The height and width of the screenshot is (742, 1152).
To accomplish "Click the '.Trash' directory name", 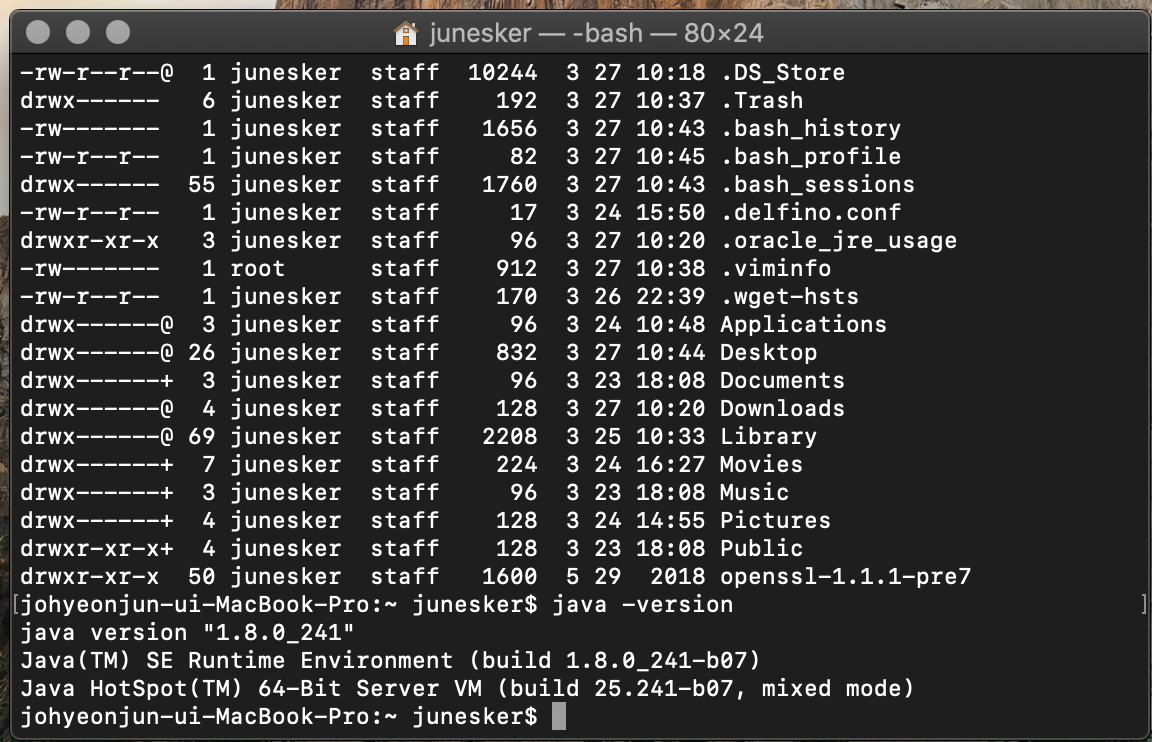I will tap(762, 101).
